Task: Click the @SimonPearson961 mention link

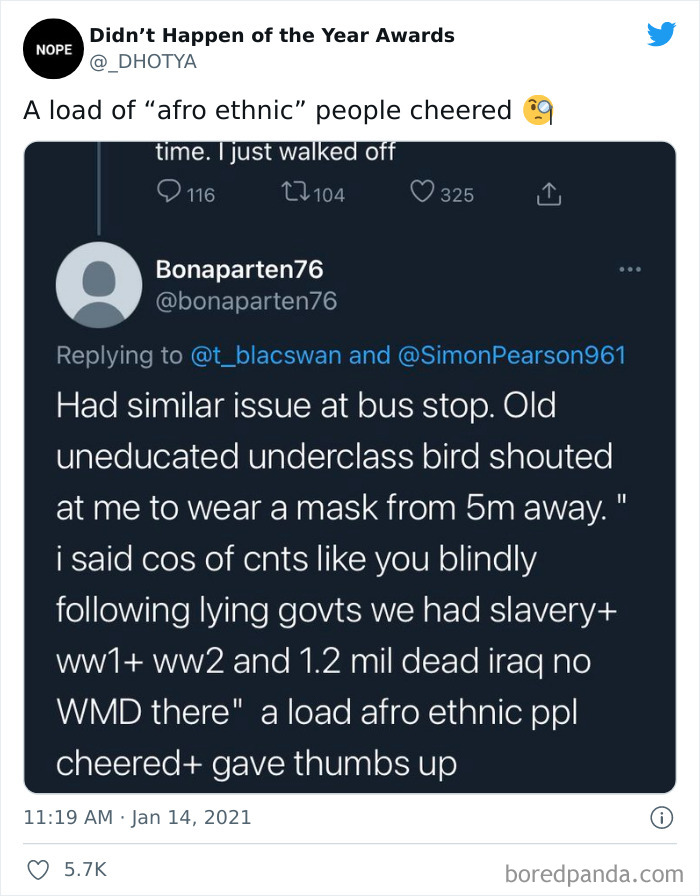Action: 512,355
